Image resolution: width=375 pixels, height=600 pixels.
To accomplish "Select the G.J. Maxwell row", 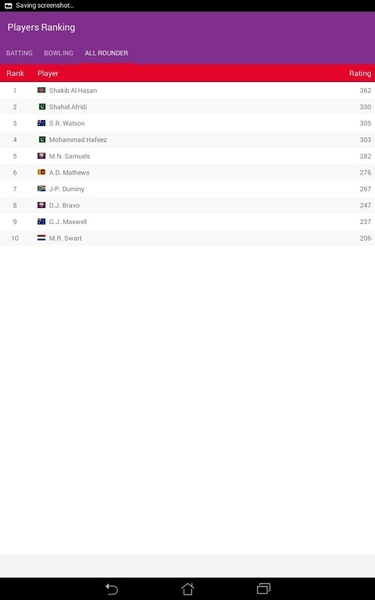I will (x=188, y=222).
